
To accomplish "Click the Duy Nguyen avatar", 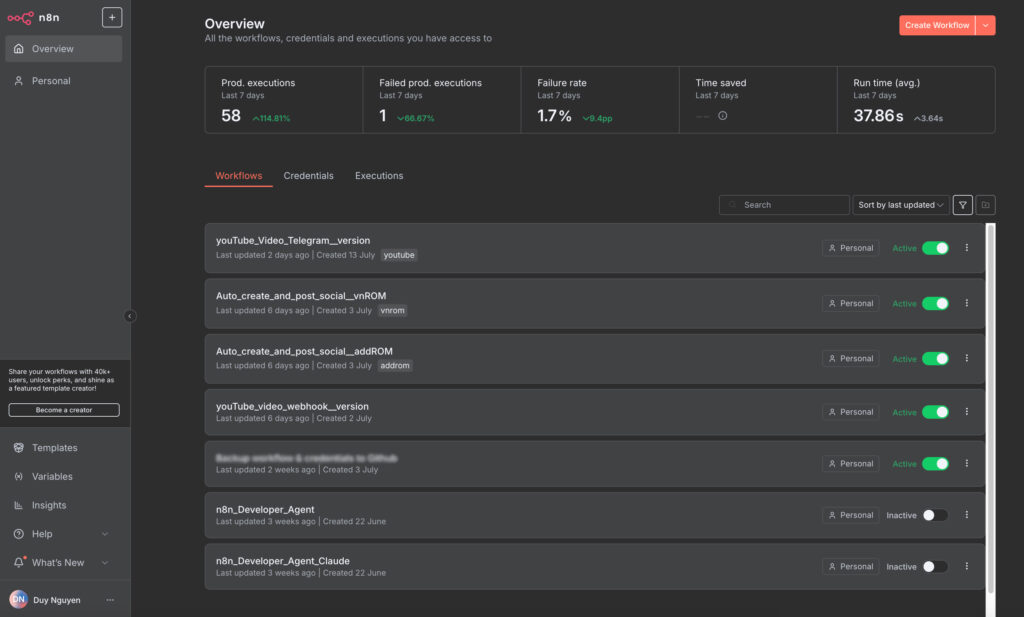I will [18, 599].
